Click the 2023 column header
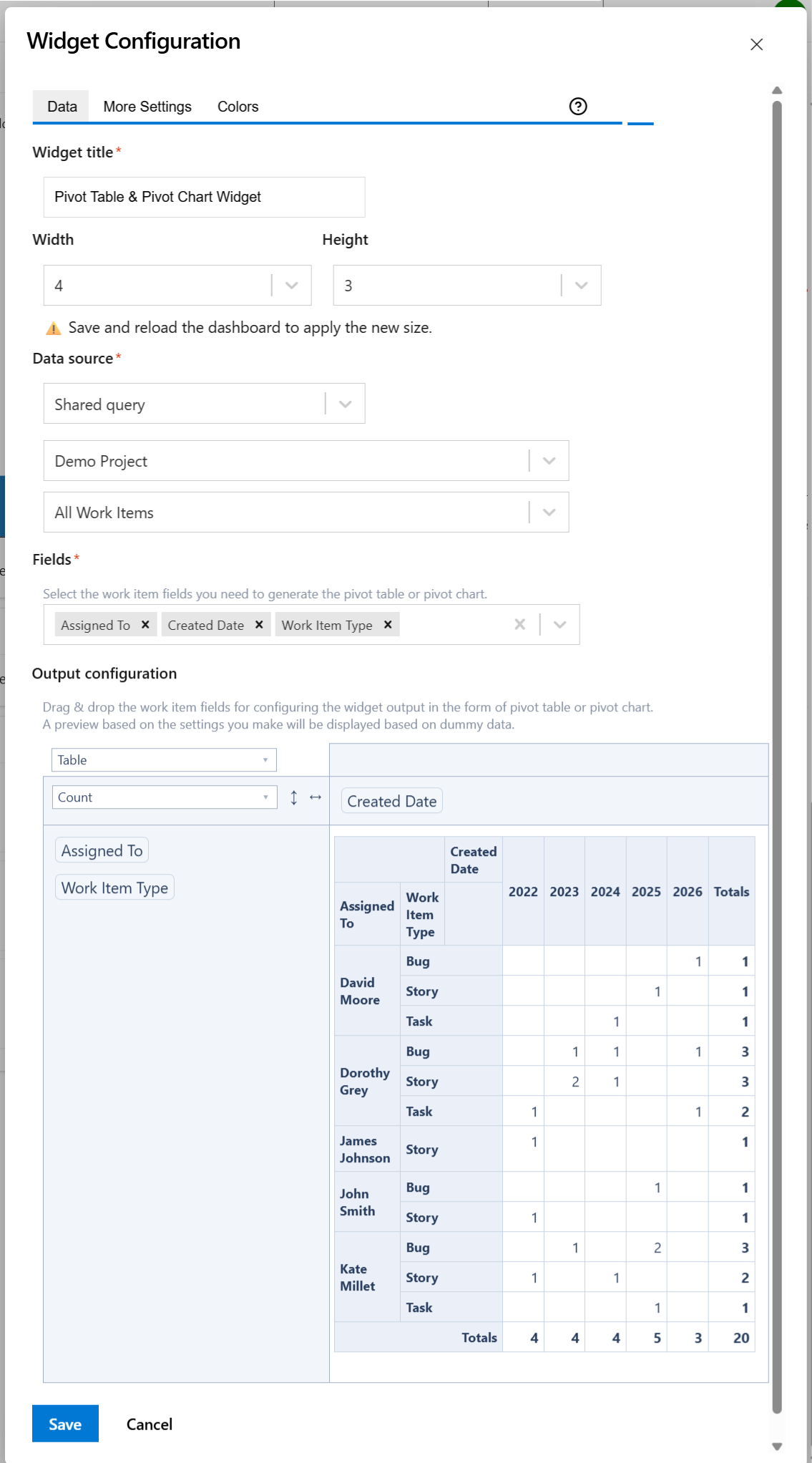This screenshot has width=812, height=1463. [564, 892]
